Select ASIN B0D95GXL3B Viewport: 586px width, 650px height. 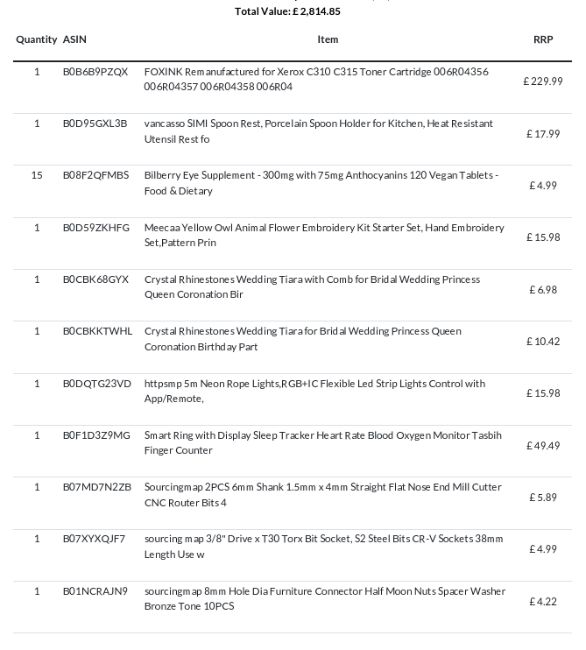click(x=95, y=124)
